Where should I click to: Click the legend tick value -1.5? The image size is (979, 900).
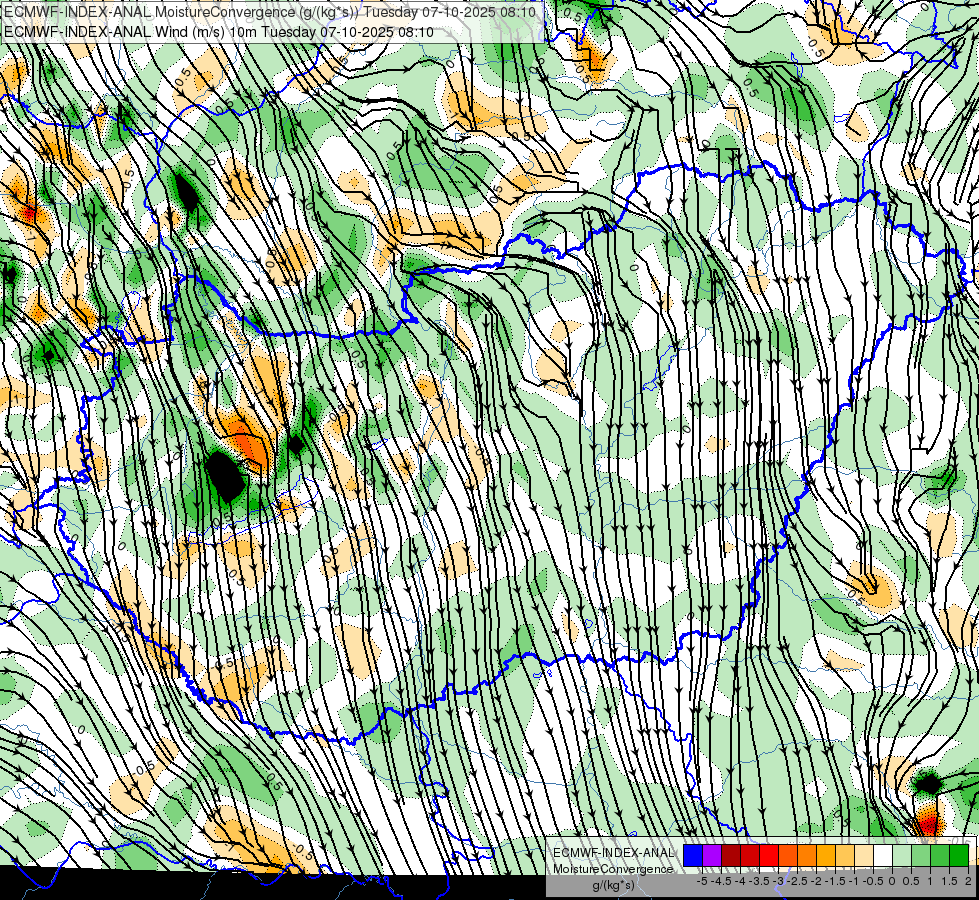tap(835, 881)
